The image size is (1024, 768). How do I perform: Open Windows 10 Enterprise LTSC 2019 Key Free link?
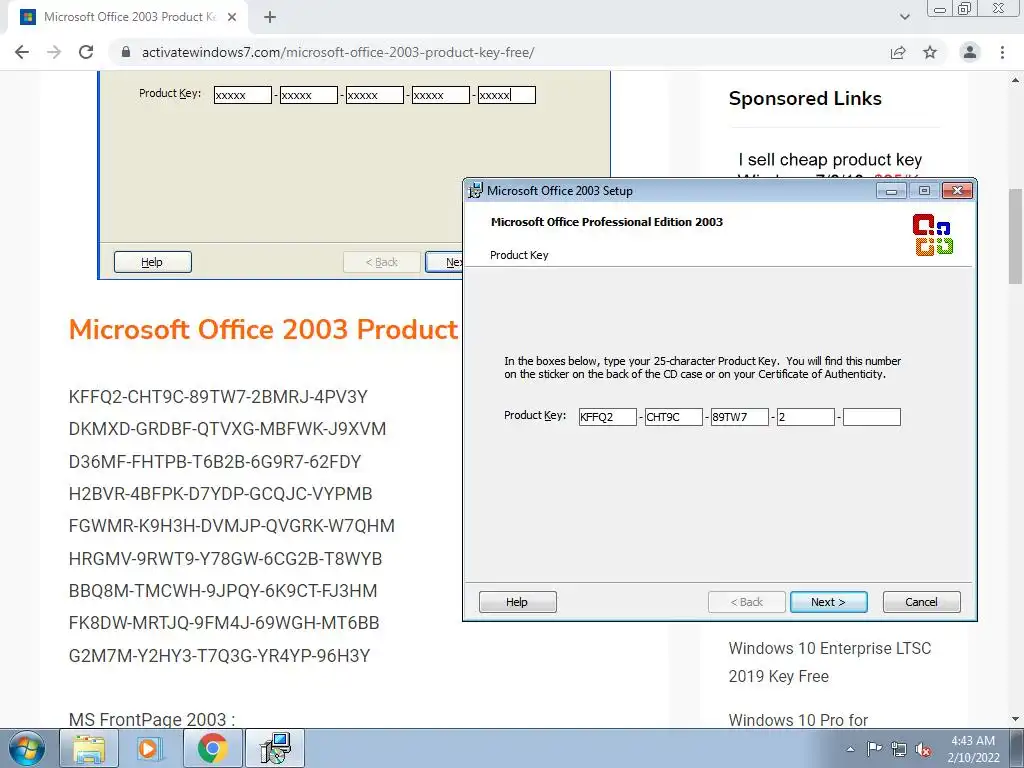830,662
